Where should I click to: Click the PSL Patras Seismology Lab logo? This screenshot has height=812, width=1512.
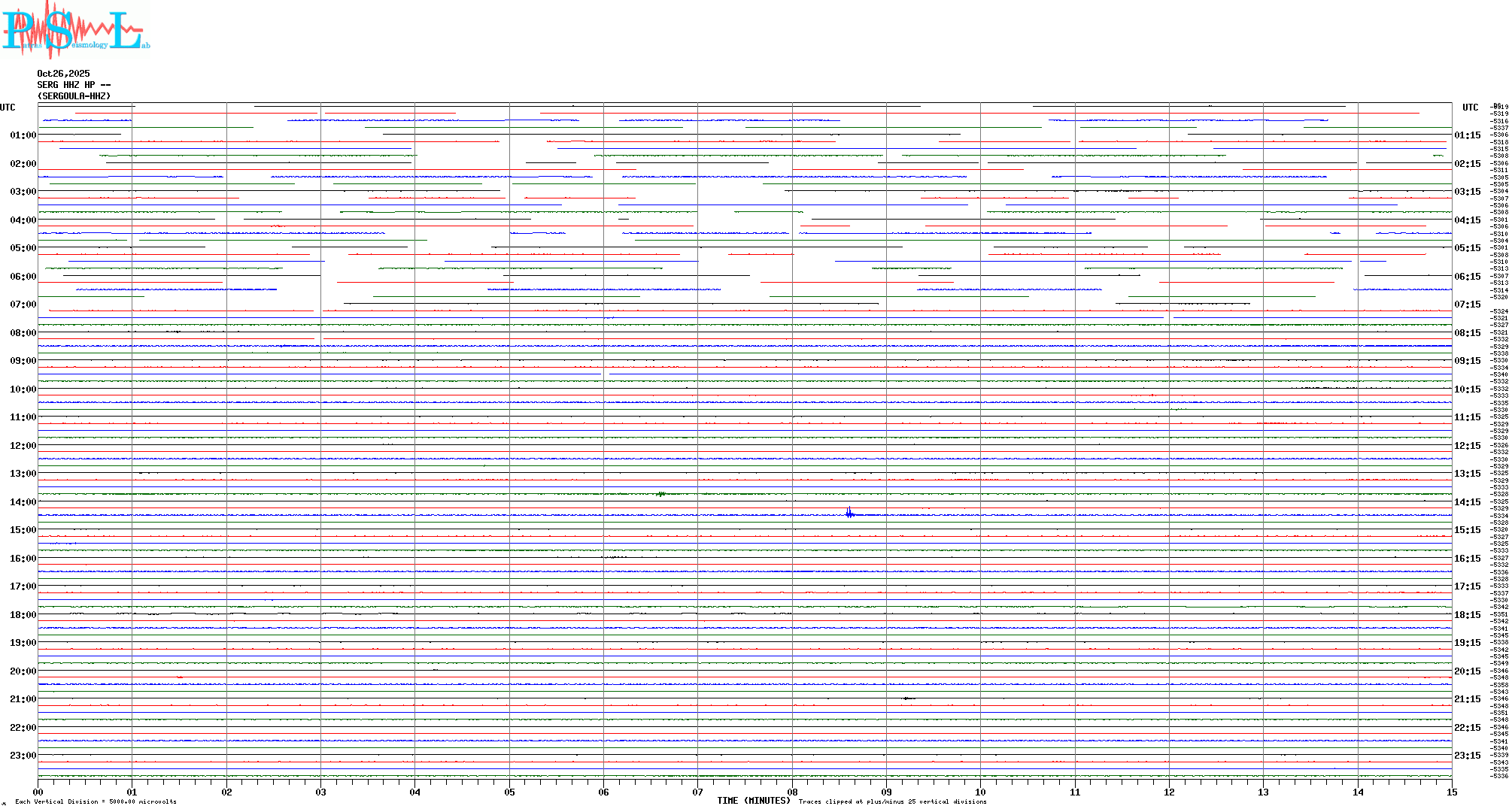point(74,30)
